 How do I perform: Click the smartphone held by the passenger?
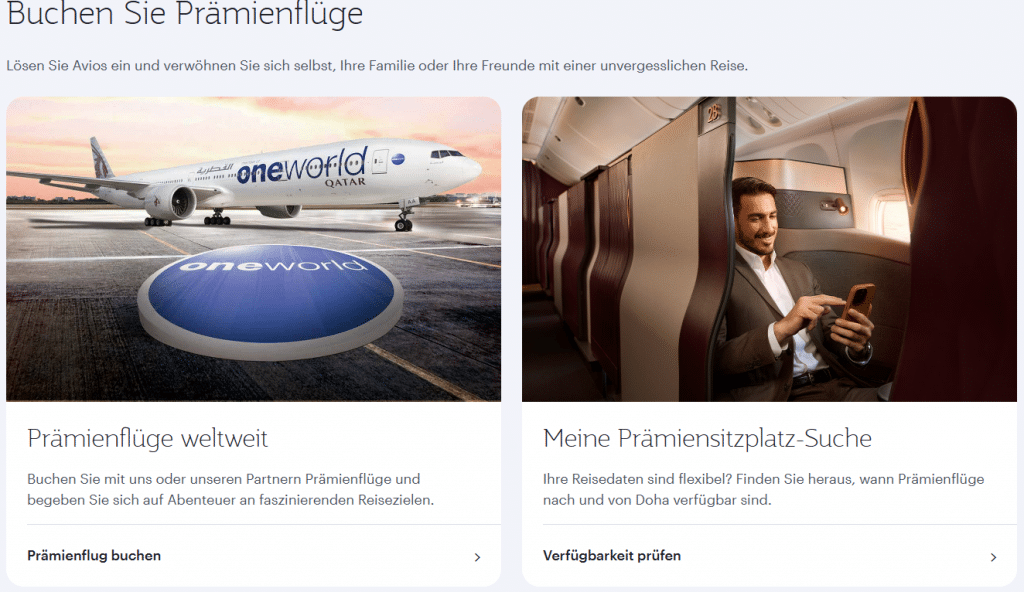(857, 304)
